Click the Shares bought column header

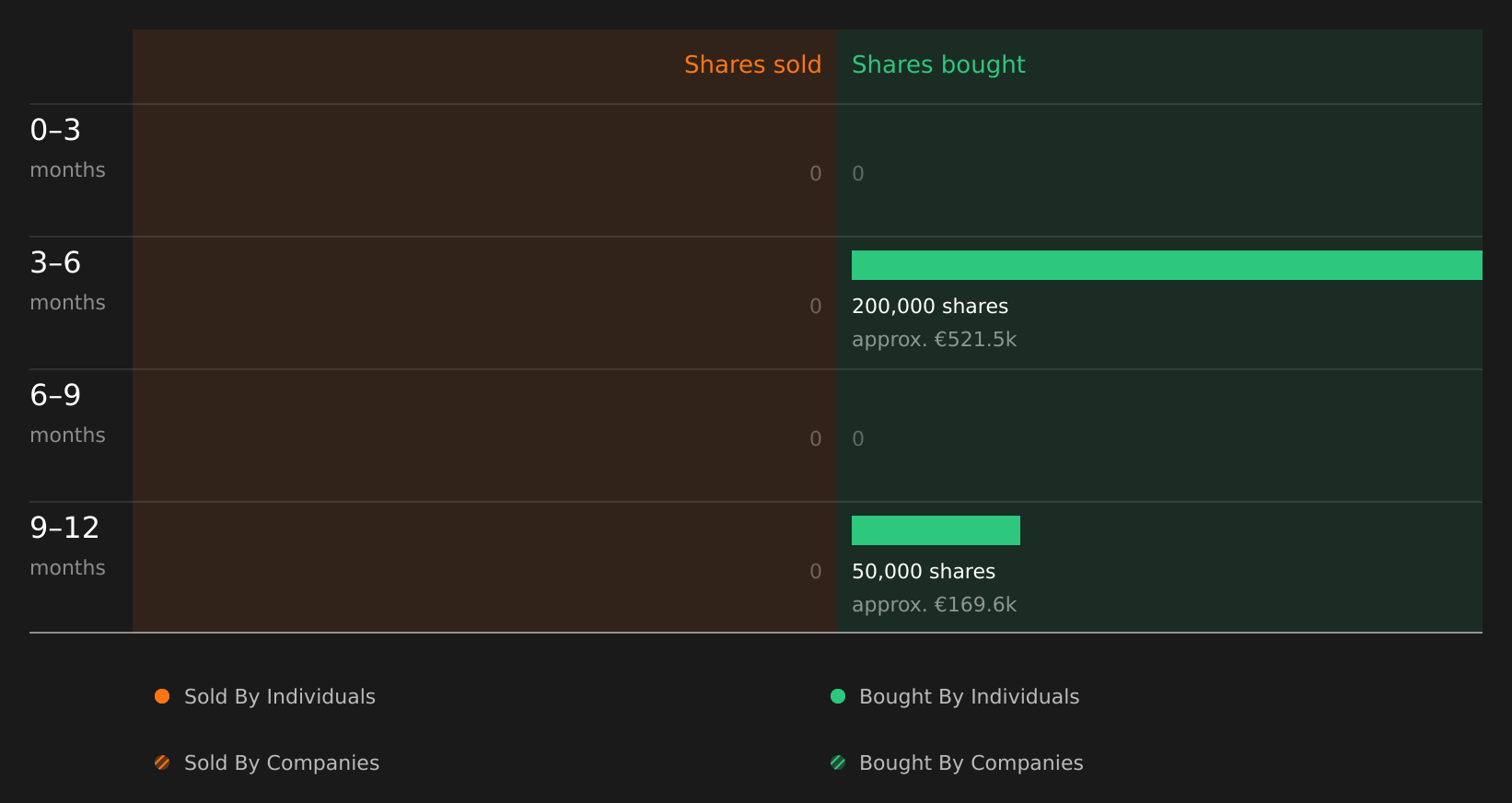point(938,65)
